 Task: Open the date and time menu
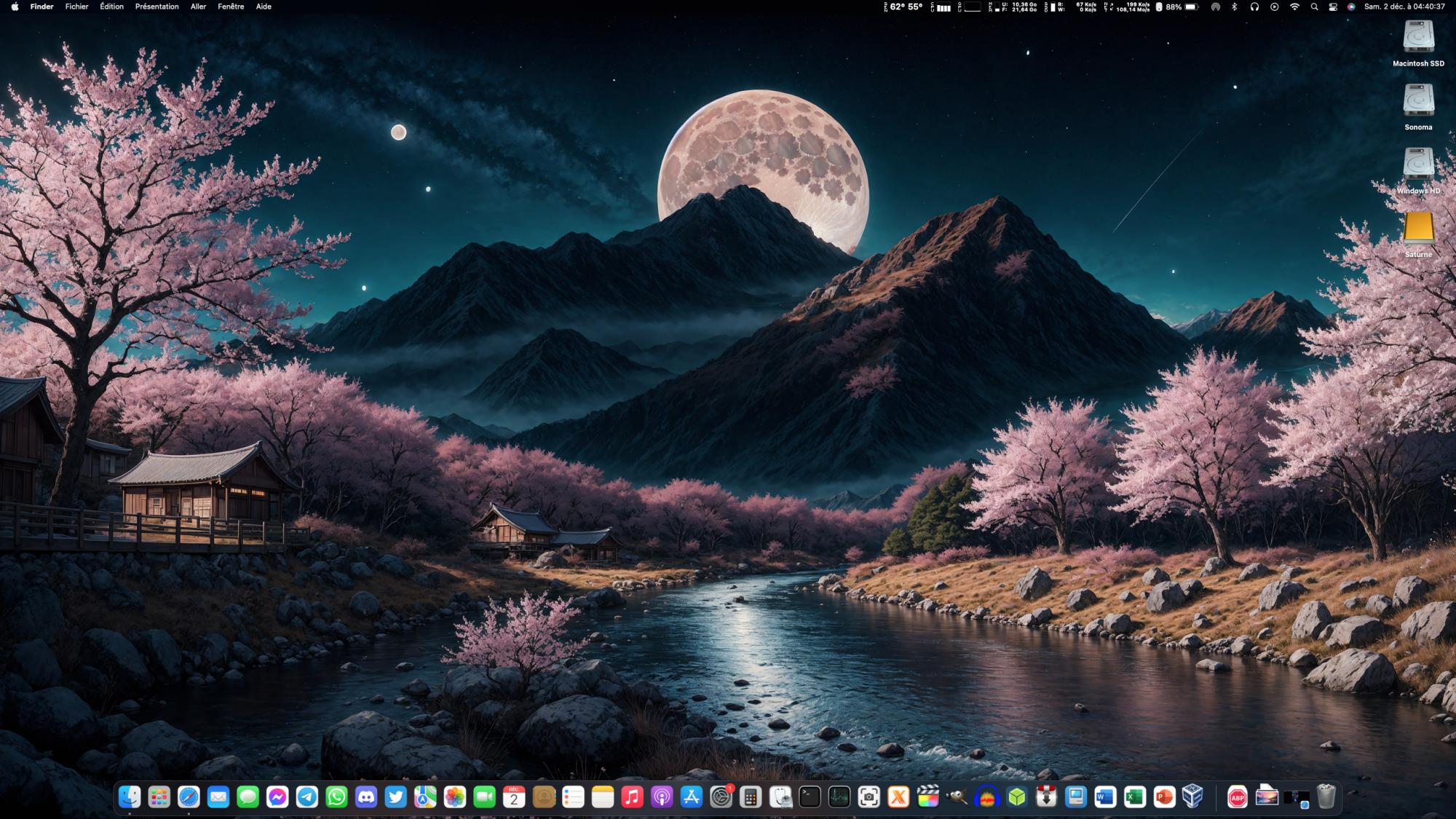[1404, 7]
